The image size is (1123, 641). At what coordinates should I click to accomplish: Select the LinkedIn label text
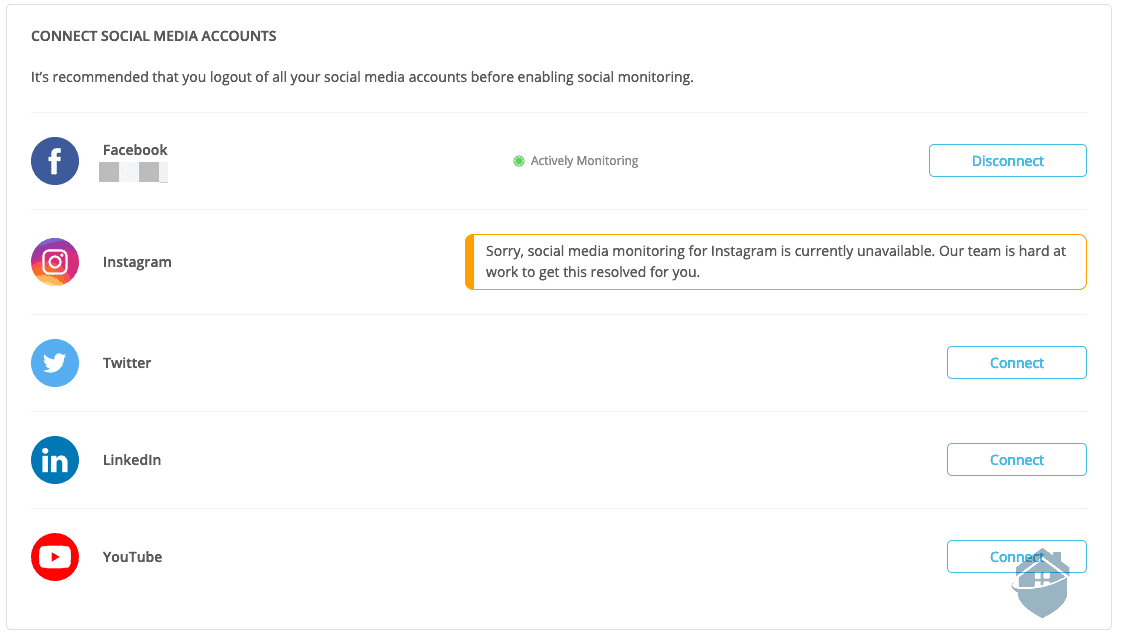pos(132,460)
